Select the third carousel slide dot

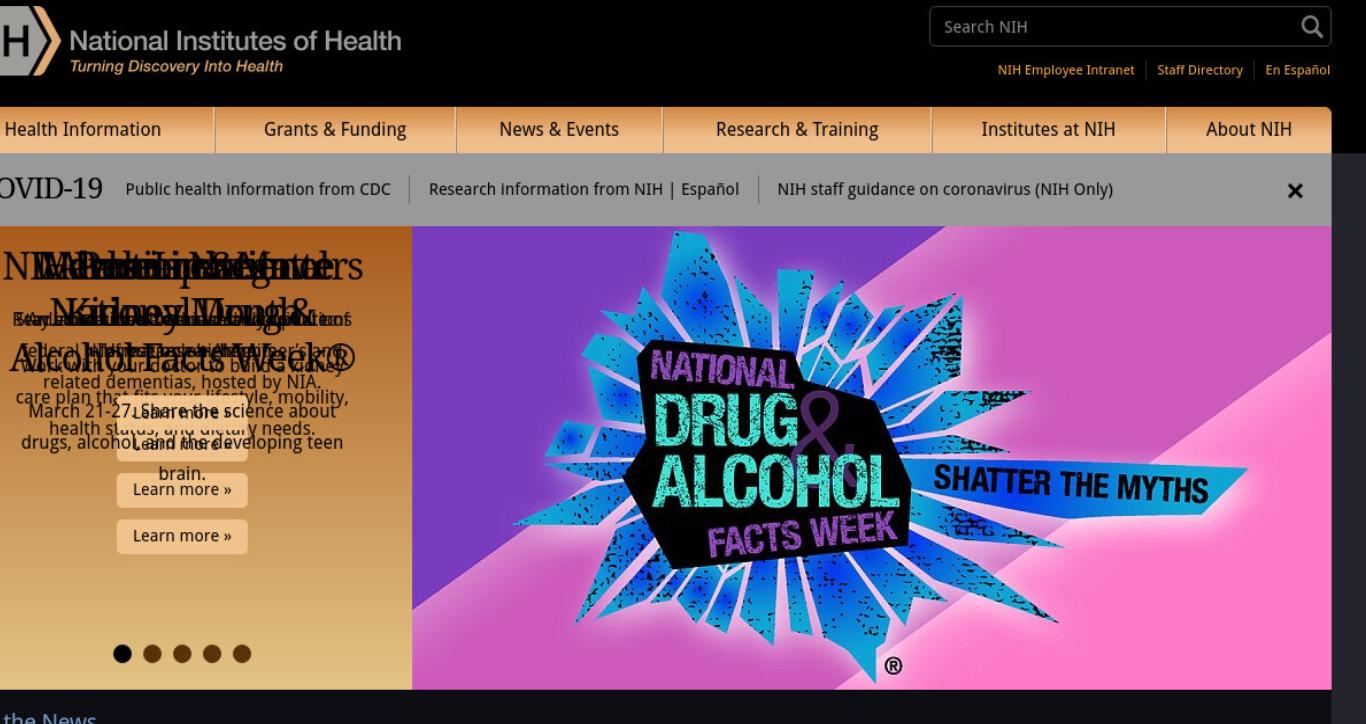click(x=182, y=654)
